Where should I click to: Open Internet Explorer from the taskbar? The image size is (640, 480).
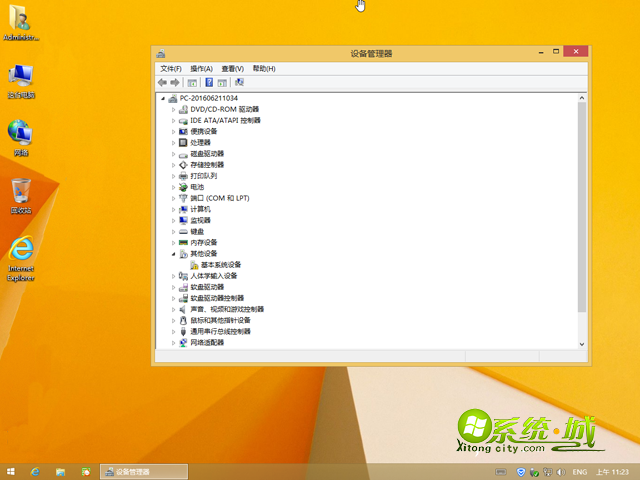[36, 472]
